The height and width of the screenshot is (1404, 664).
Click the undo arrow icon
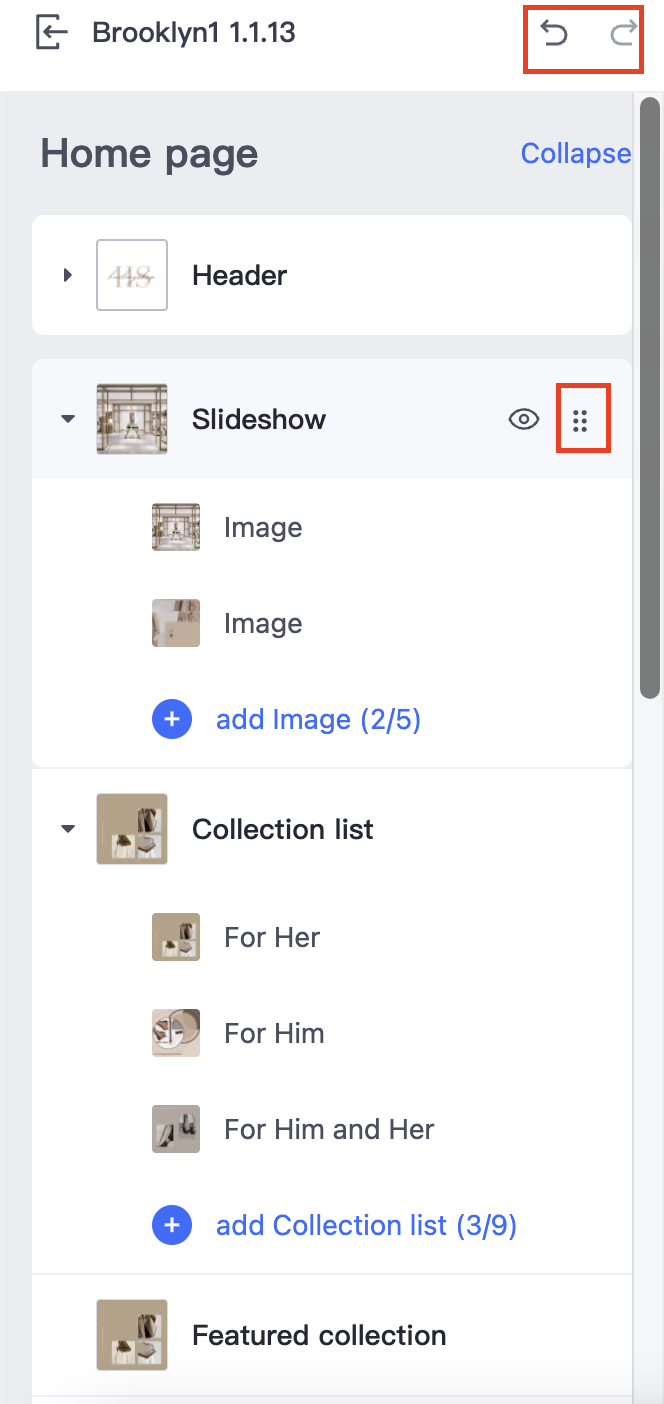[554, 35]
